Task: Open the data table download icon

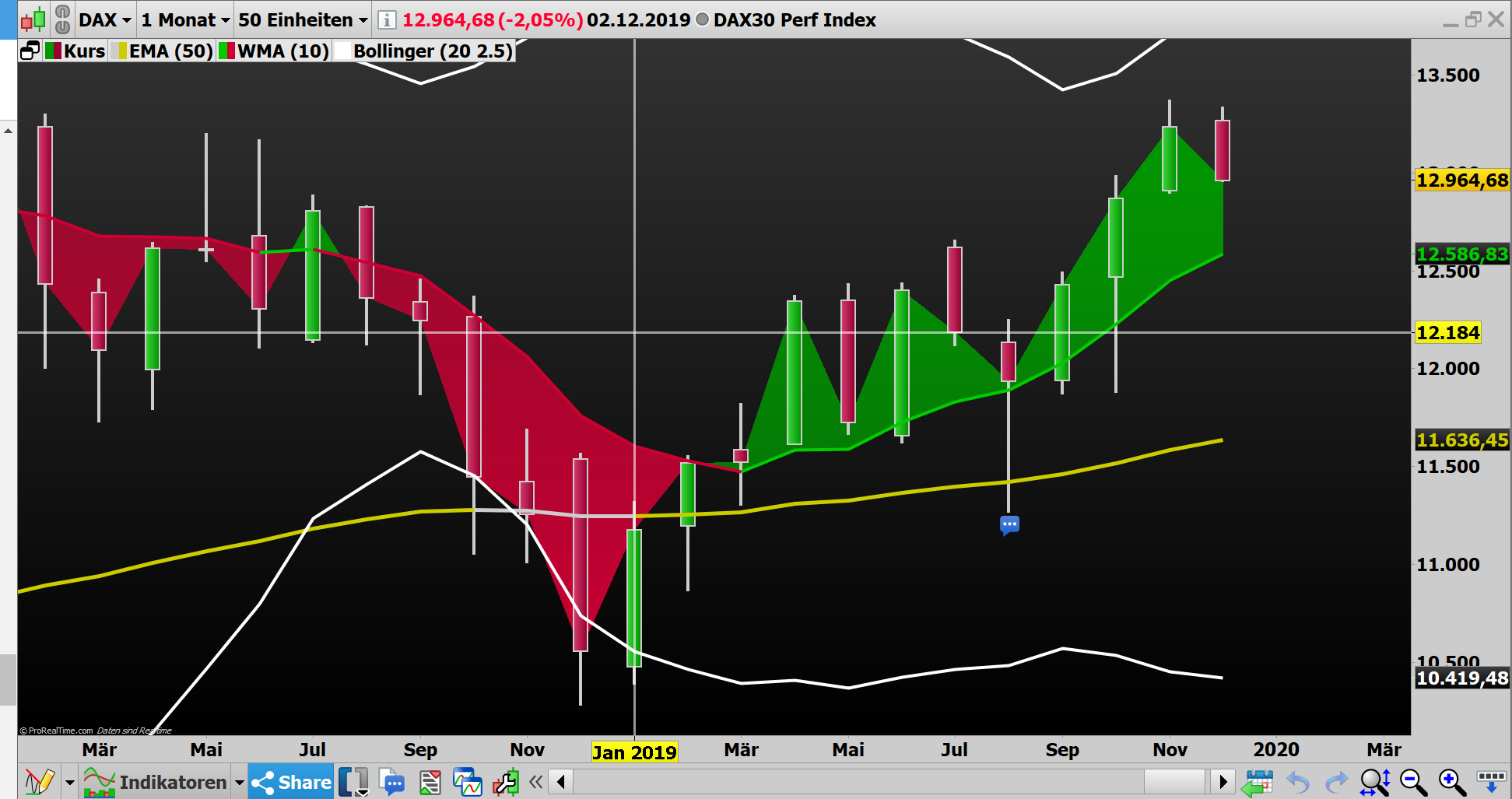Action: coord(1490,781)
